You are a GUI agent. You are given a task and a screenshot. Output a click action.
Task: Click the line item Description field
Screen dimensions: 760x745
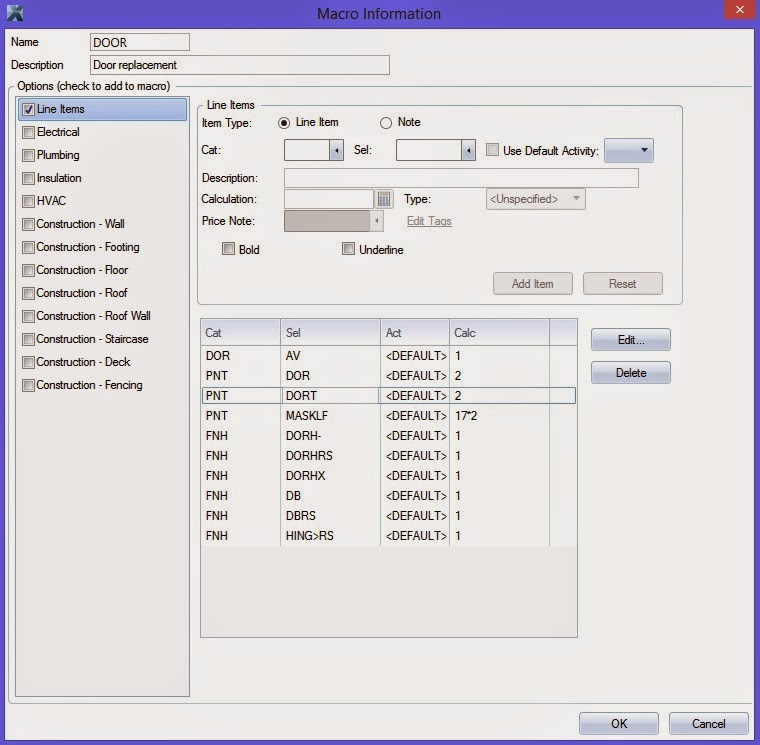pos(461,178)
